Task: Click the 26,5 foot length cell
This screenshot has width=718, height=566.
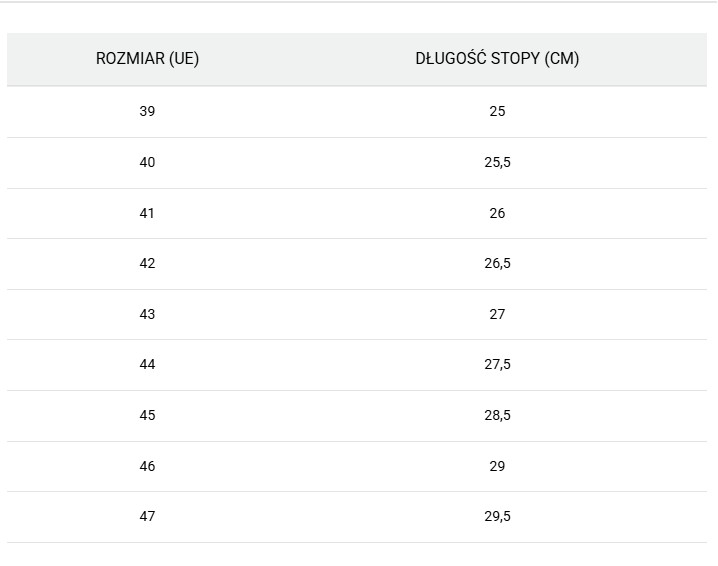Action: (497, 263)
